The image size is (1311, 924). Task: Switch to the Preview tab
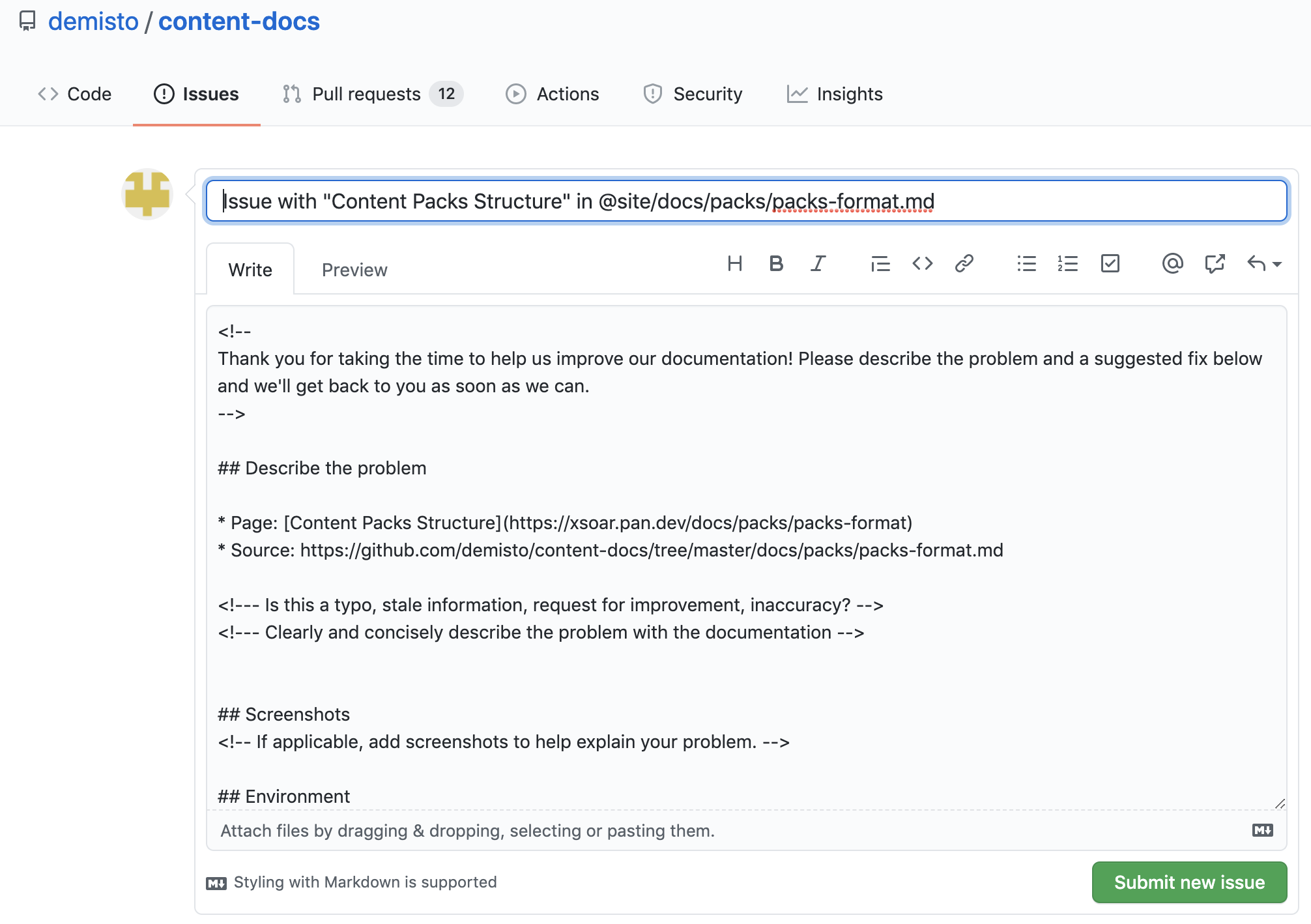(354, 270)
